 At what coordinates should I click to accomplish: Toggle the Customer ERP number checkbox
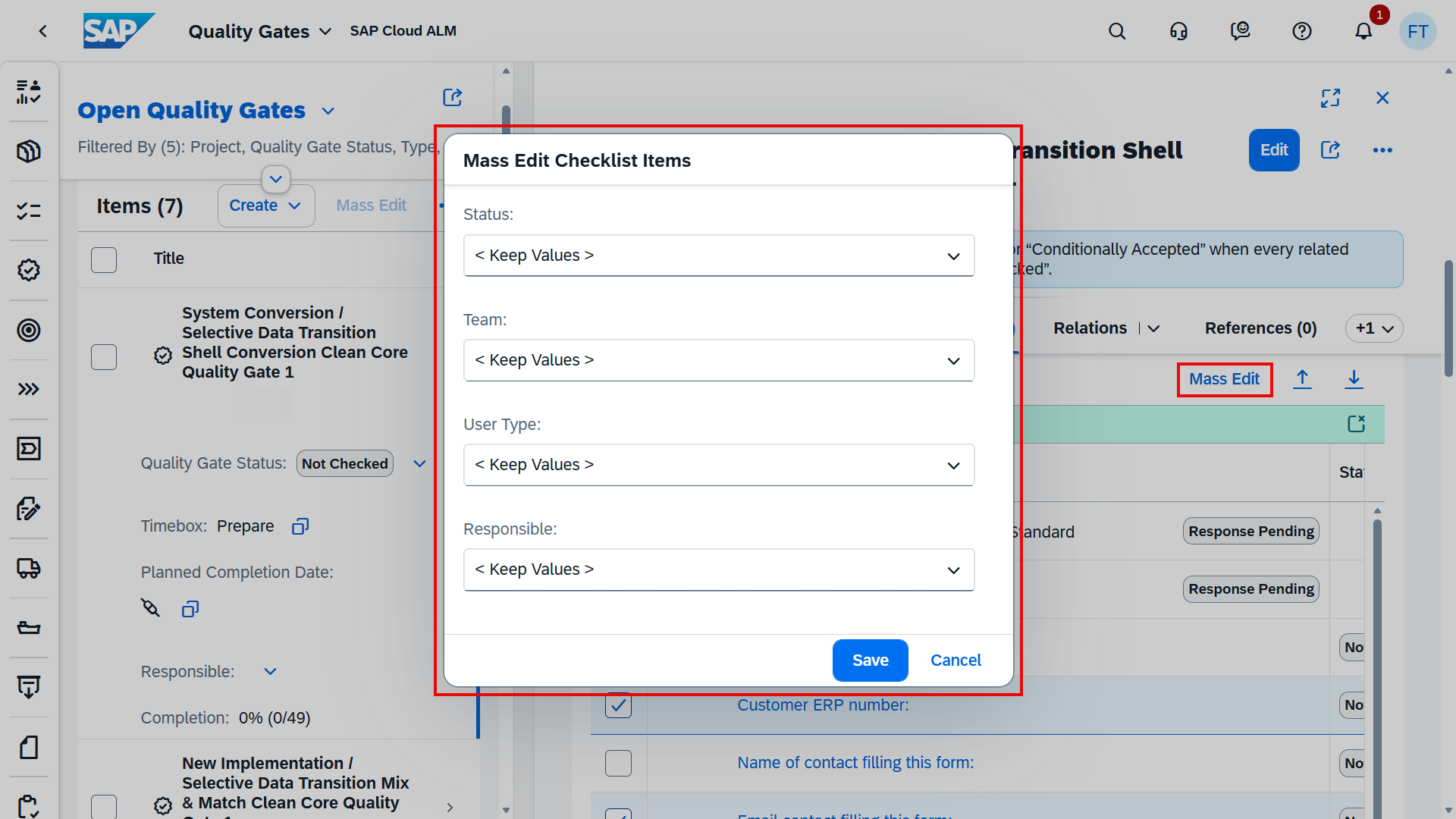pos(618,705)
